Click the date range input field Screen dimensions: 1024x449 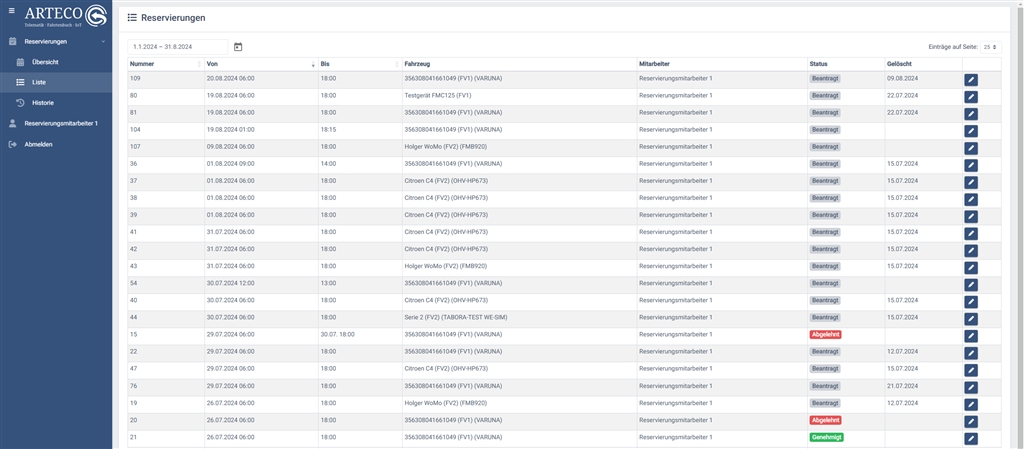(178, 47)
